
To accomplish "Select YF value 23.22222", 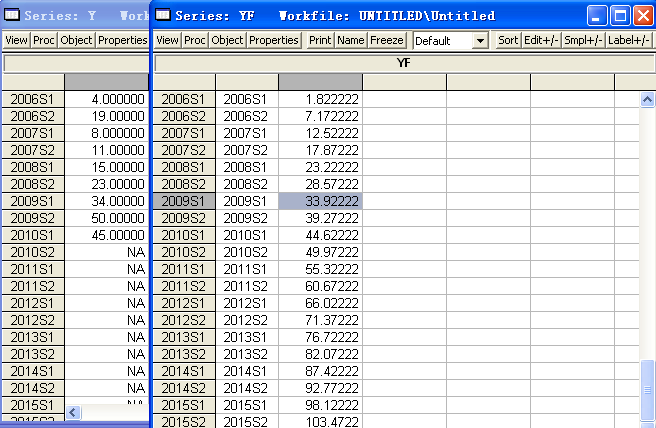I will [x=320, y=167].
